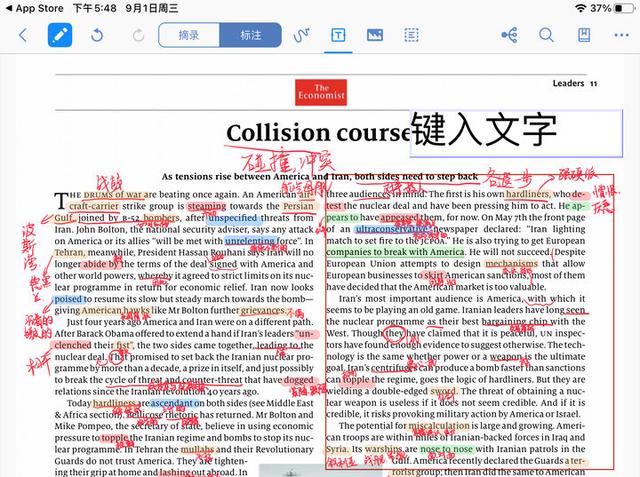Screen dimensions: 640x477
Task: Tap the blue highlighted word "ascendant"
Action: [x=172, y=403]
